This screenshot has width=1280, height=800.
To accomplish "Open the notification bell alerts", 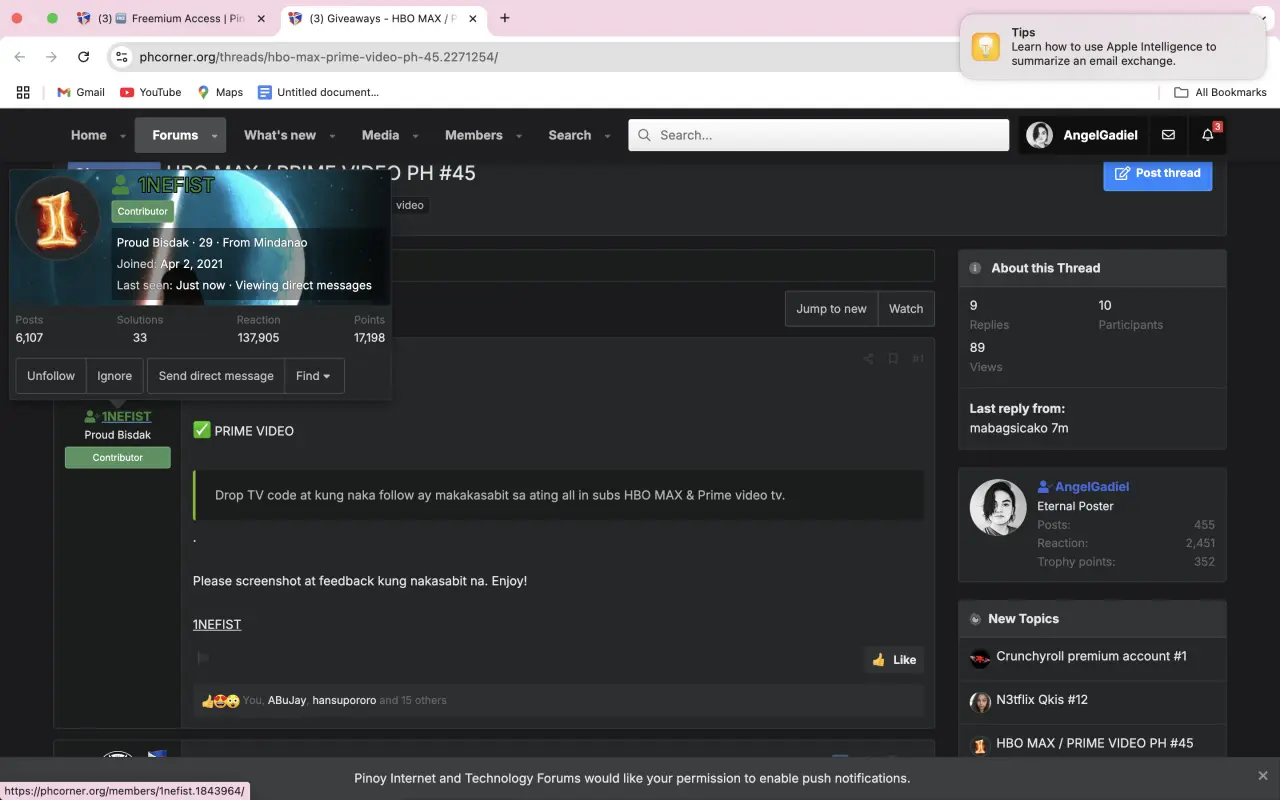I will point(1208,135).
